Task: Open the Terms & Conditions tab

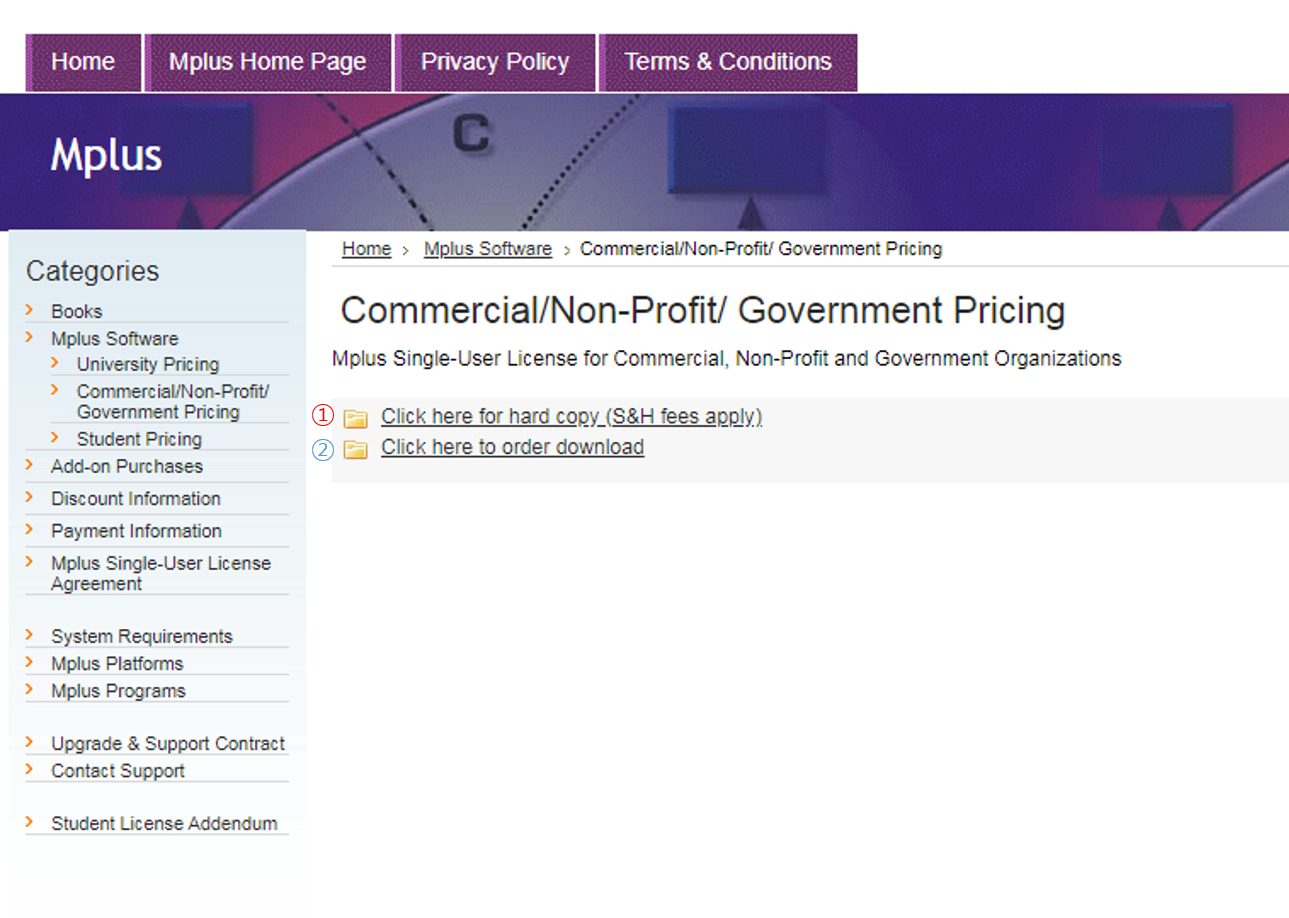Action: (728, 62)
